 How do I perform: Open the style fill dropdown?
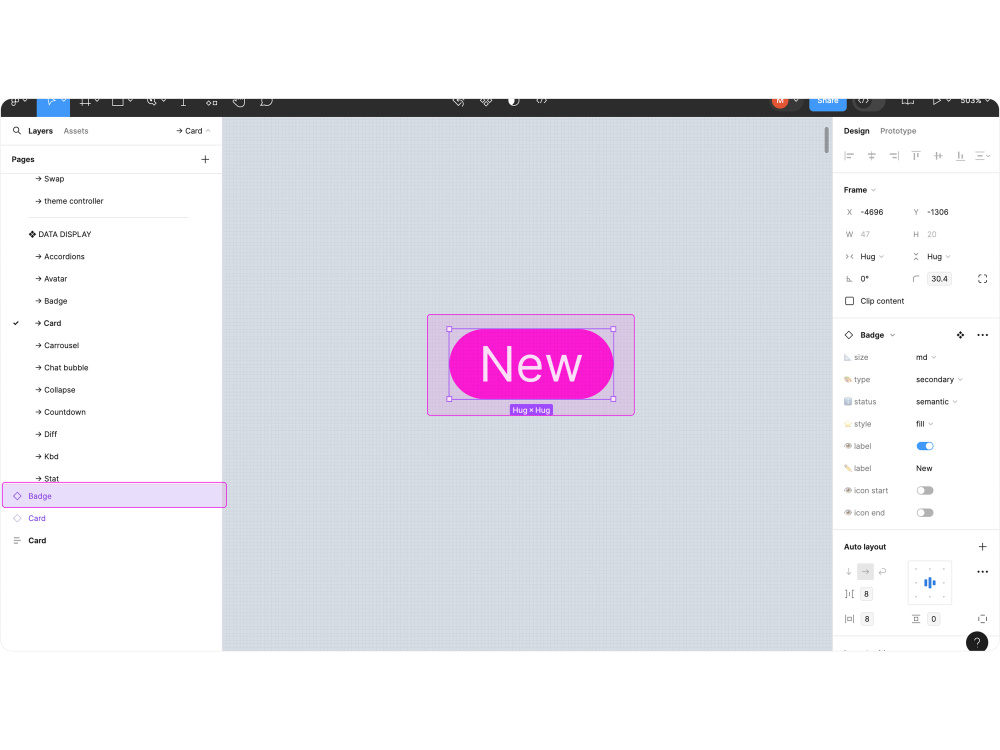(925, 423)
